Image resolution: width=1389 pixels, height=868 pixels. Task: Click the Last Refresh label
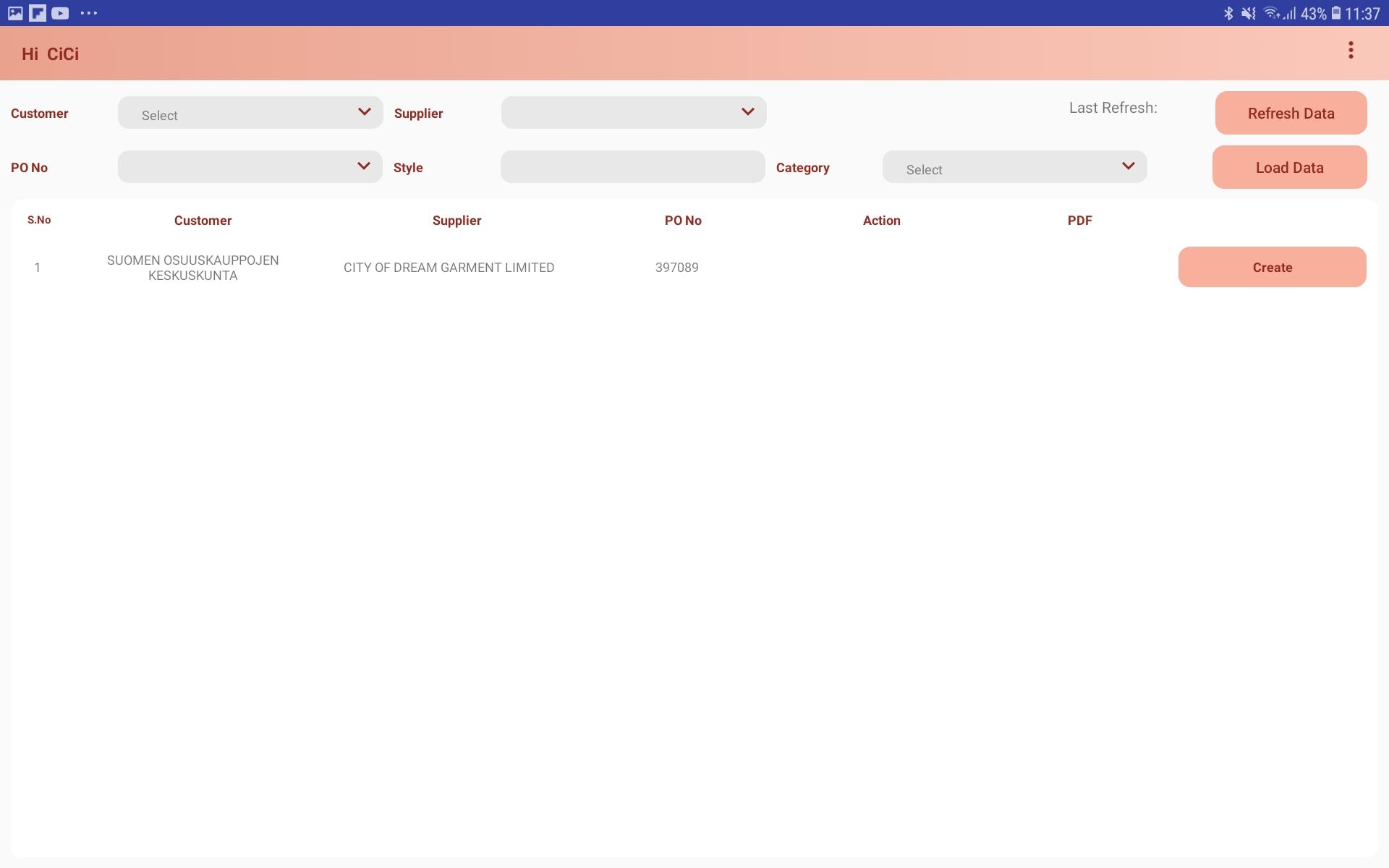click(x=1113, y=108)
